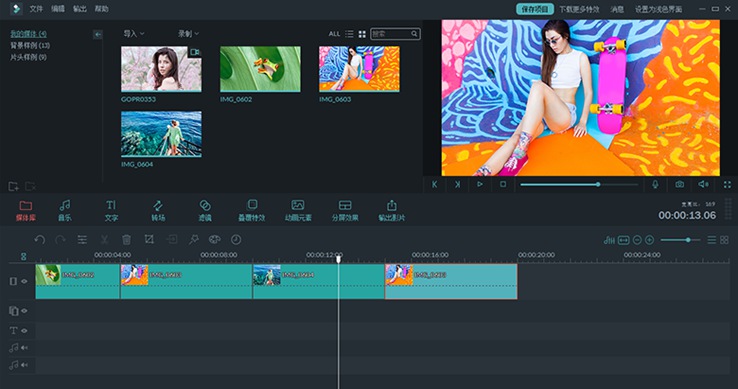
Task: Open the 转场 transitions panel
Action: coord(158,210)
